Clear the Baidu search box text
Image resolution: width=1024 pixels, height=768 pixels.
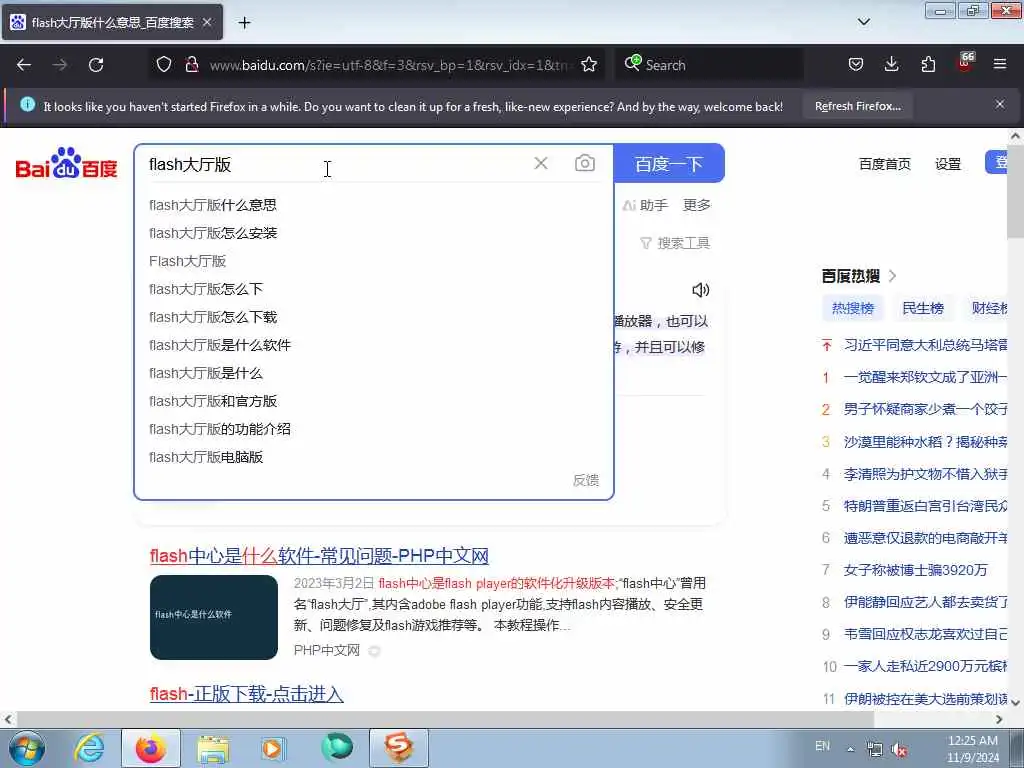click(x=541, y=163)
